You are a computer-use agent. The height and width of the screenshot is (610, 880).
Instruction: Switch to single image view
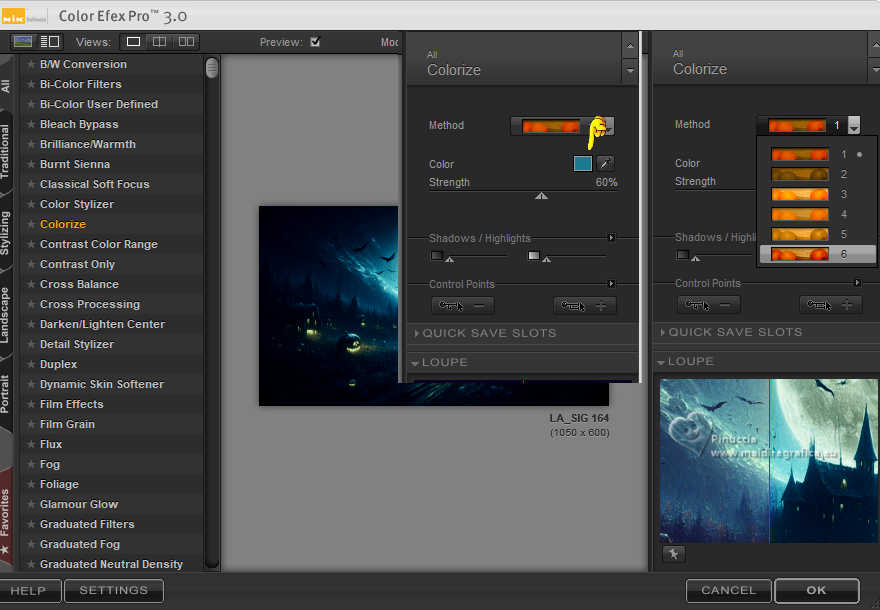click(x=132, y=42)
